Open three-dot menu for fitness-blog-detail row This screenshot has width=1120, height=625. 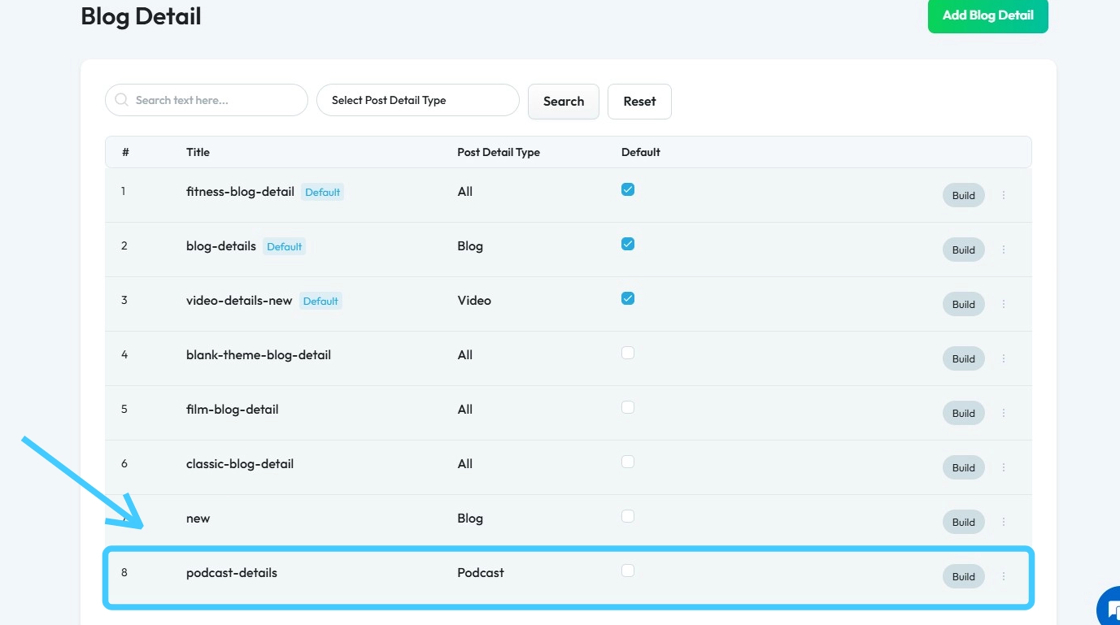(1003, 195)
